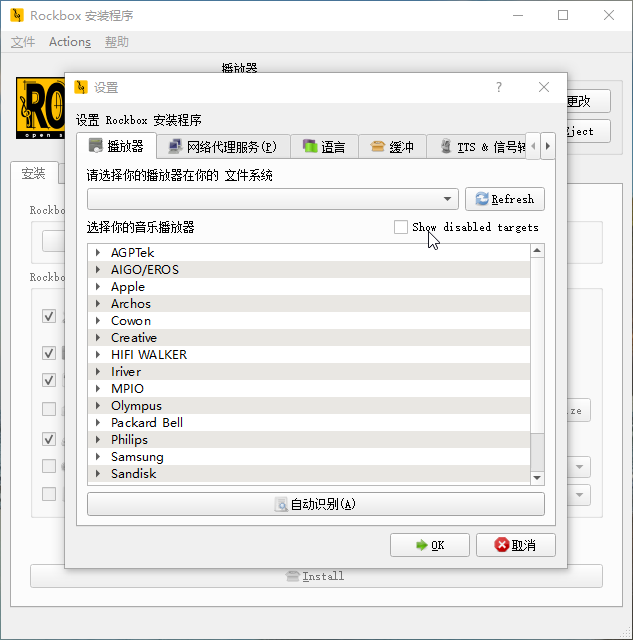The image size is (633, 640).
Task: Toggle the fourth checked checkbox in the main window
Action: [49, 439]
